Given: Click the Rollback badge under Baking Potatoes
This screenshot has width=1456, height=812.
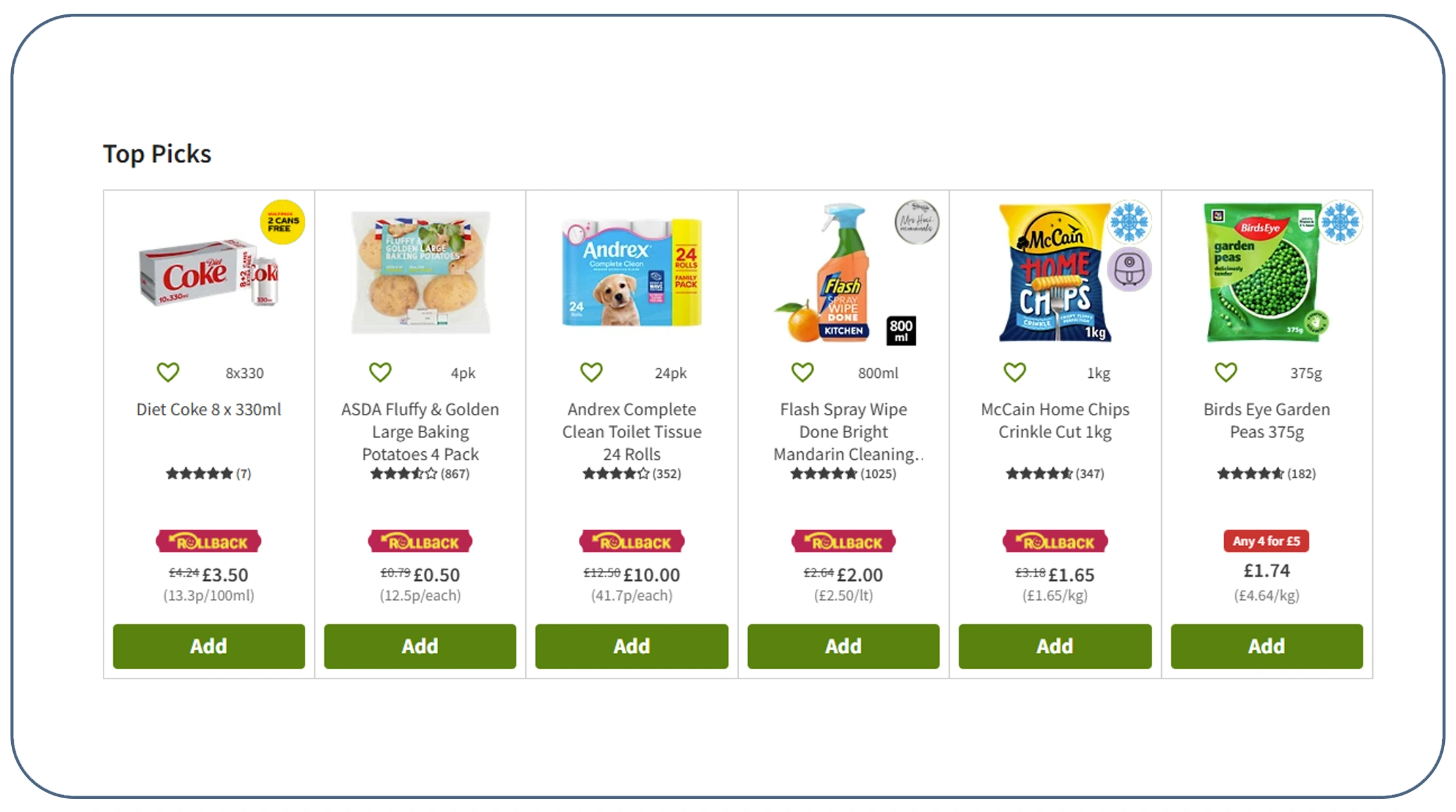Looking at the screenshot, I should point(420,542).
